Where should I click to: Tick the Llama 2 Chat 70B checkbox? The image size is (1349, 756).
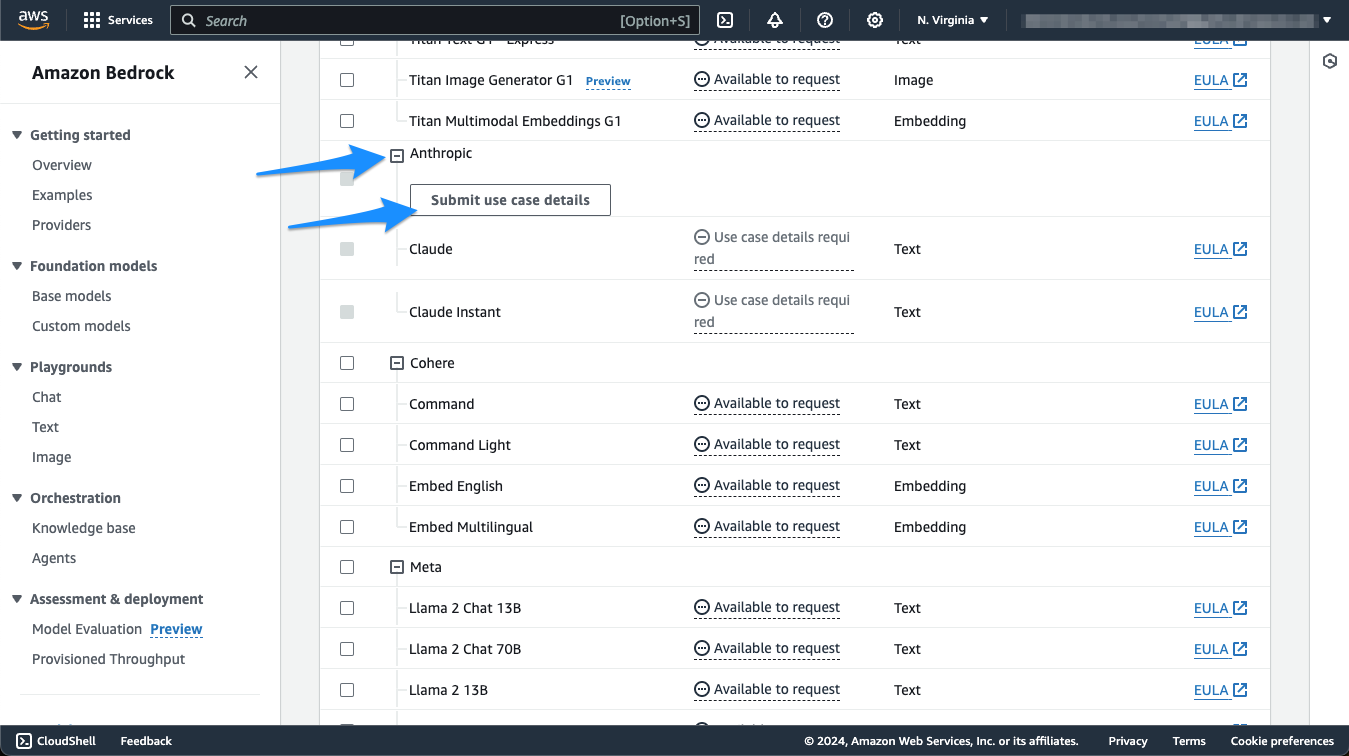click(x=347, y=649)
